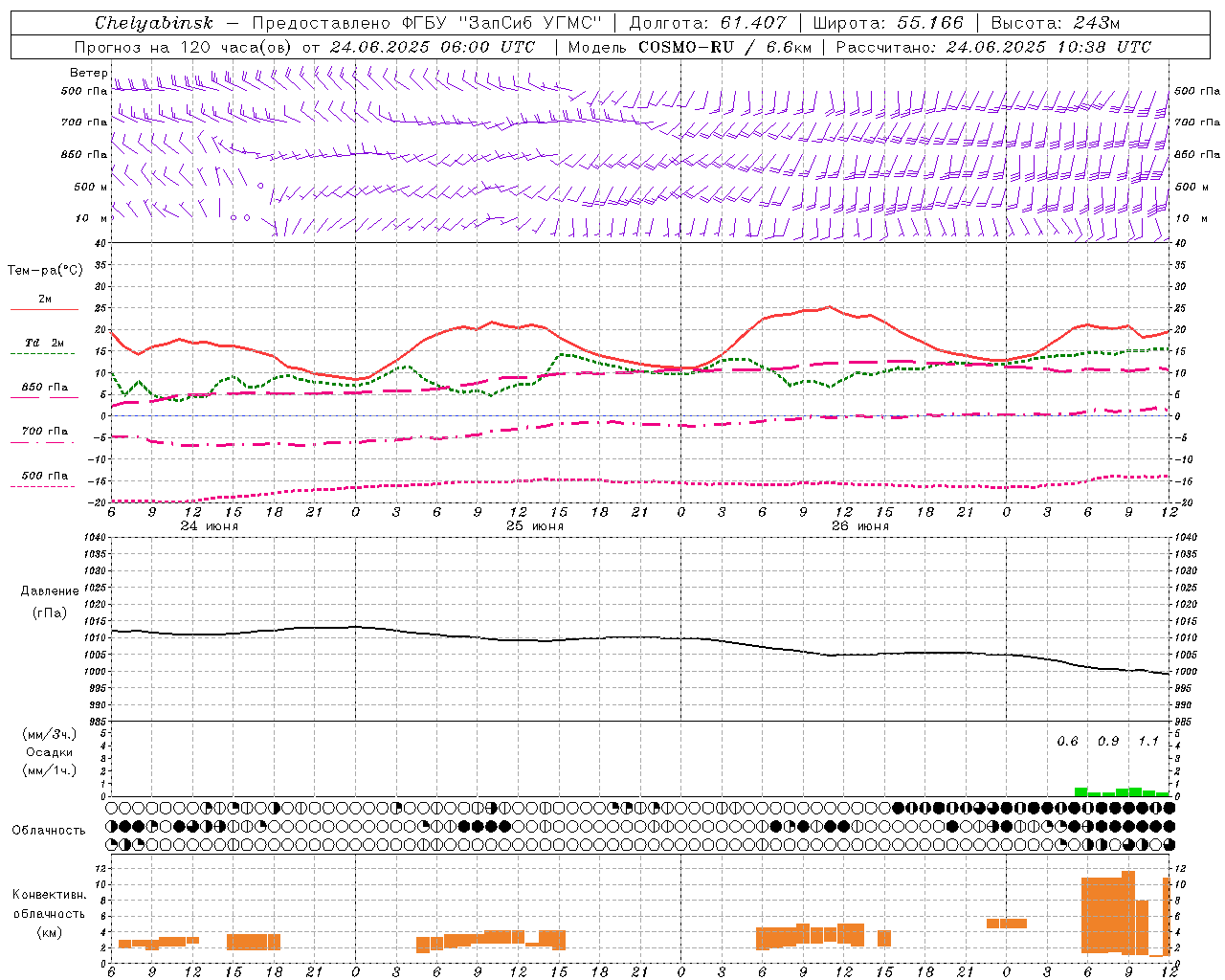Click the 'Осадки' precipitation label
The width and height of the screenshot is (1225, 980).
pos(49,752)
